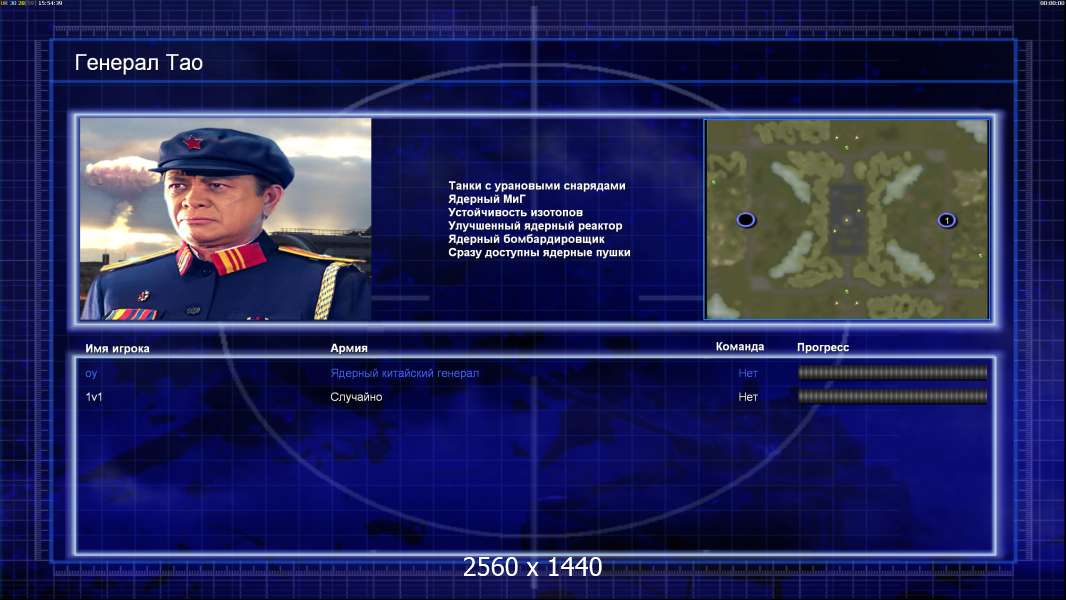Click the Прогресс column header
Image resolution: width=1066 pixels, height=600 pixels.
coord(823,347)
